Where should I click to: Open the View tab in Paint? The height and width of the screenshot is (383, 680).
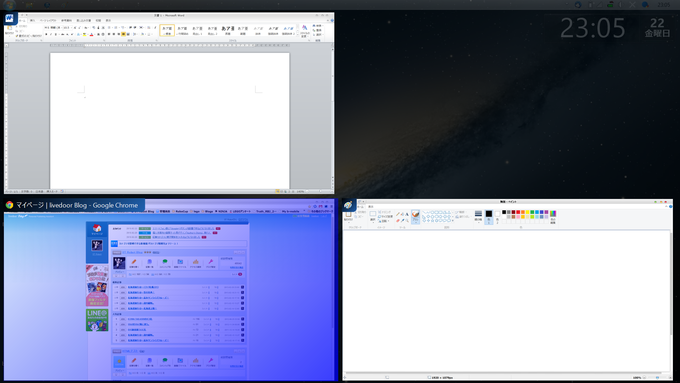(371, 206)
